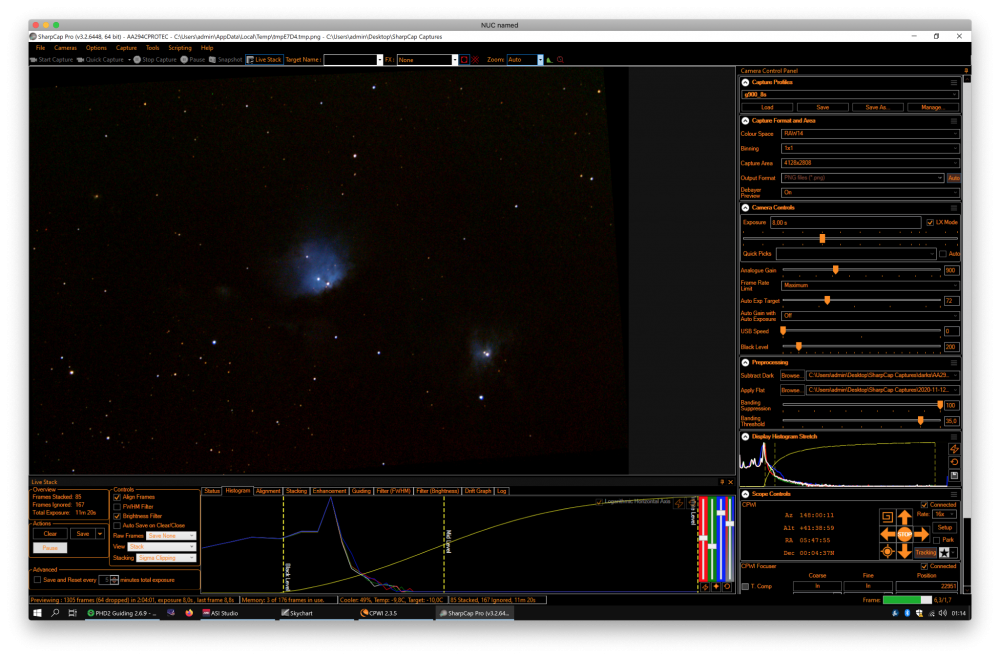Click the scope move left arrow
This screenshot has height=658, width=1000.
click(888, 534)
